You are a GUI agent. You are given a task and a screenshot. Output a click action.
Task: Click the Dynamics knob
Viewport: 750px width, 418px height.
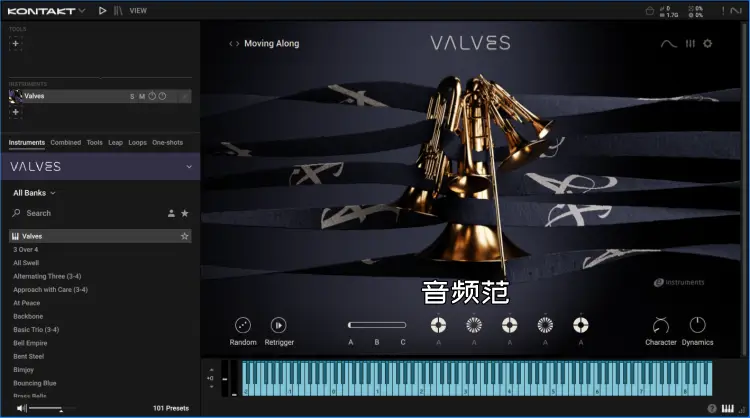(x=697, y=325)
